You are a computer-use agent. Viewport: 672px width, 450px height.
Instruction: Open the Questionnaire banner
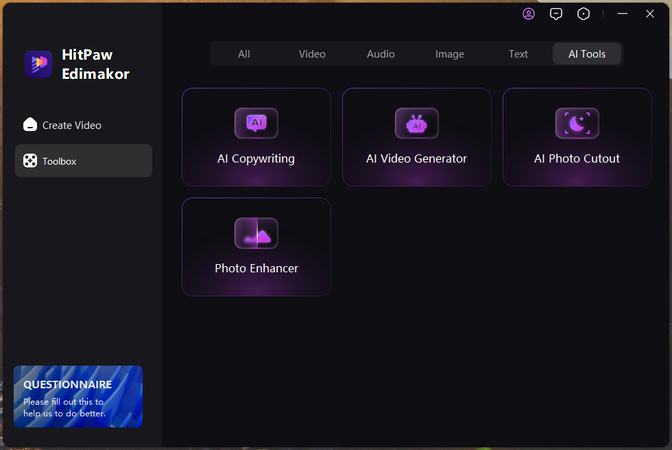pyautogui.click(x=78, y=396)
